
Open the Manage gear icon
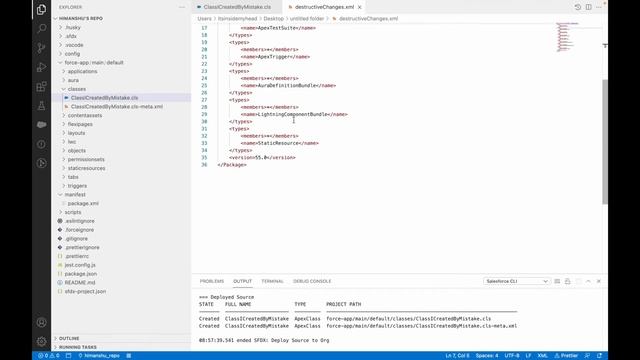tap(41, 341)
